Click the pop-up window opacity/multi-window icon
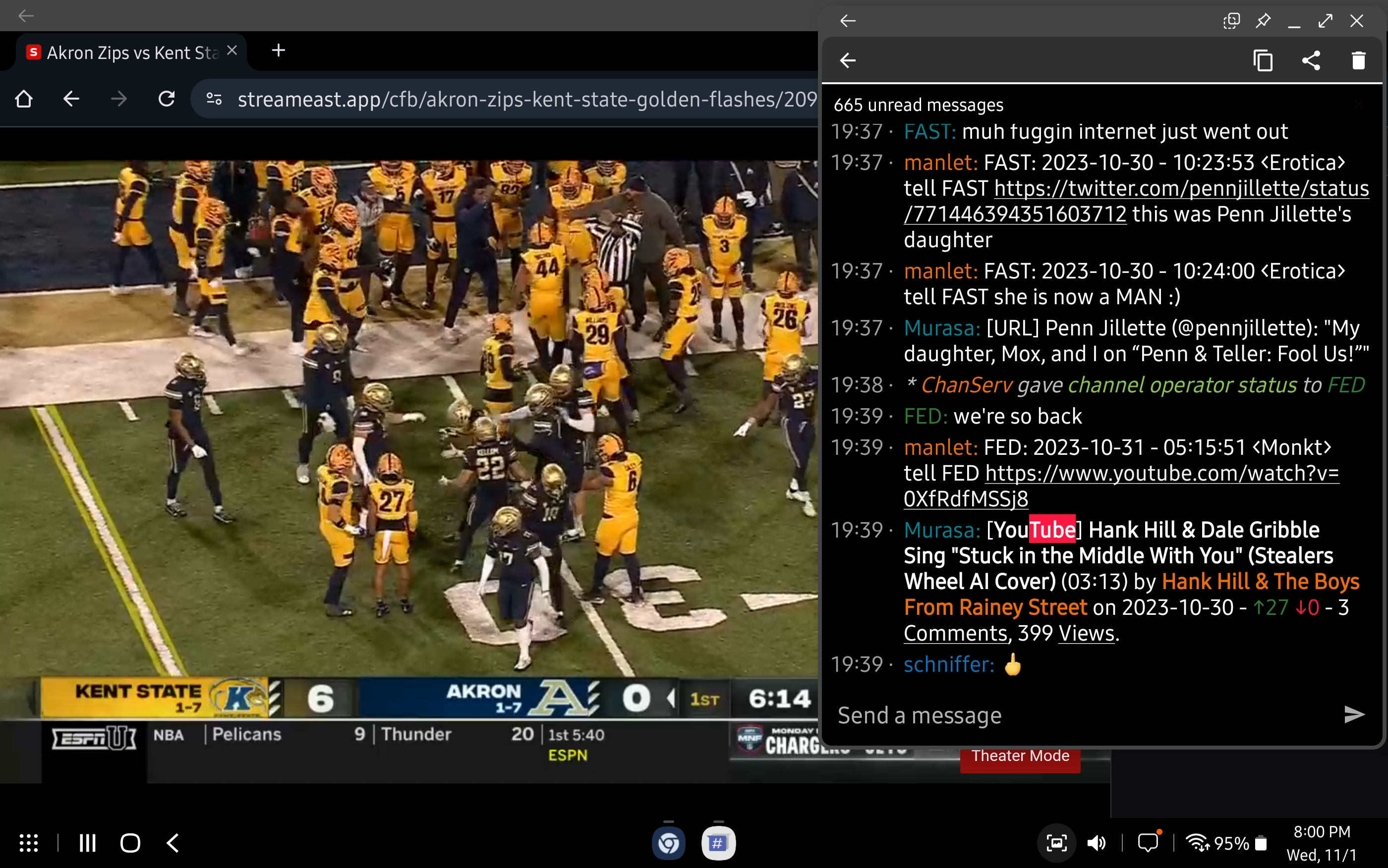1388x868 pixels. 1231,21
